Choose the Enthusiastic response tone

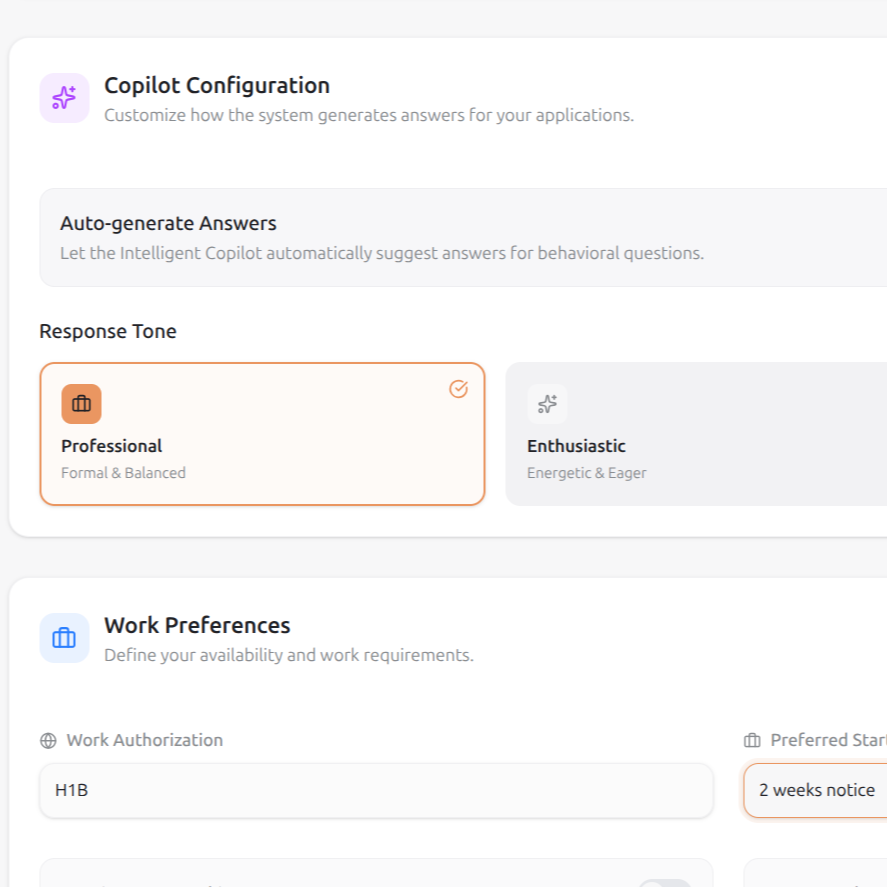(x=695, y=434)
